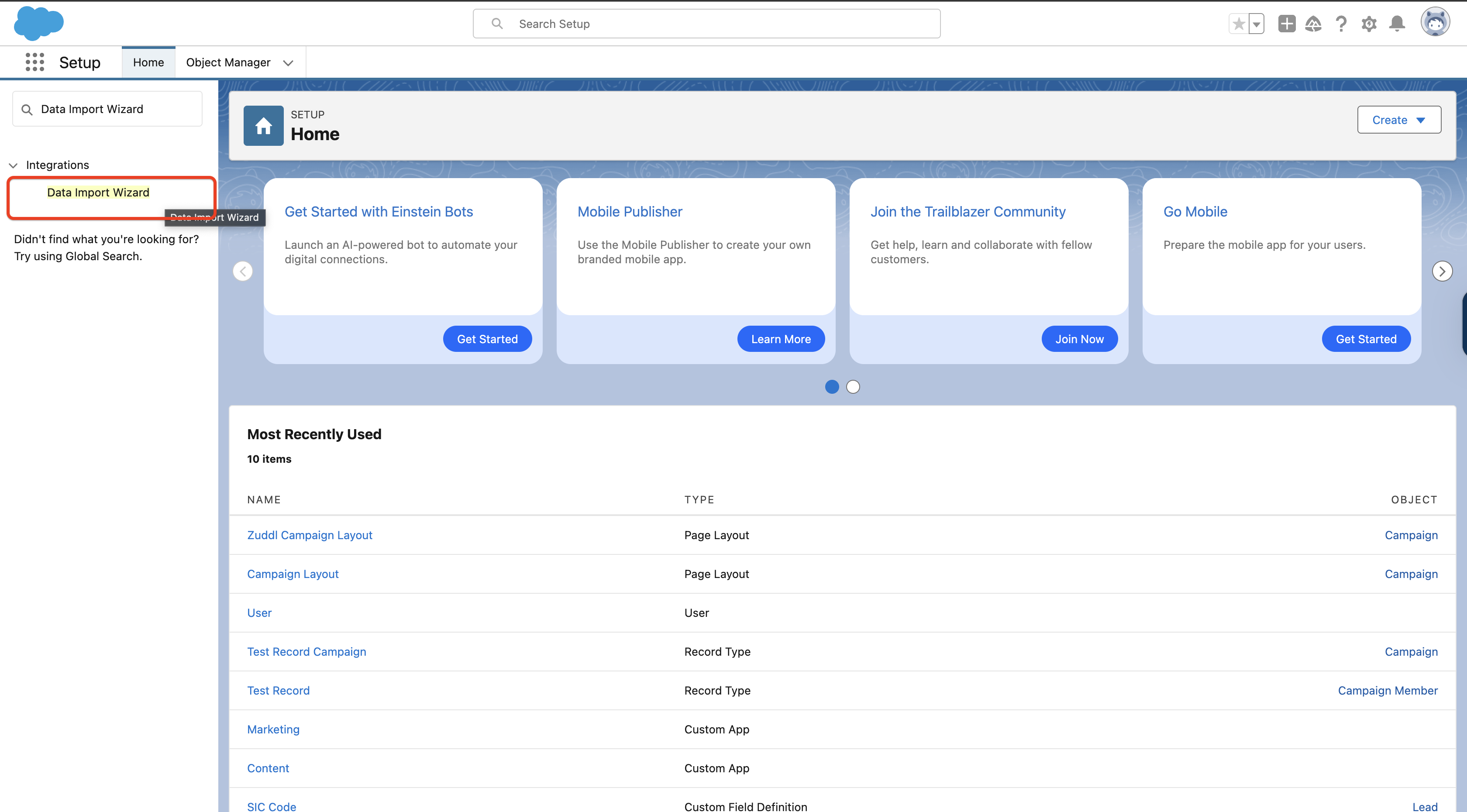Open the Help question mark icon
Viewport: 1467px width, 812px height.
[x=1341, y=24]
